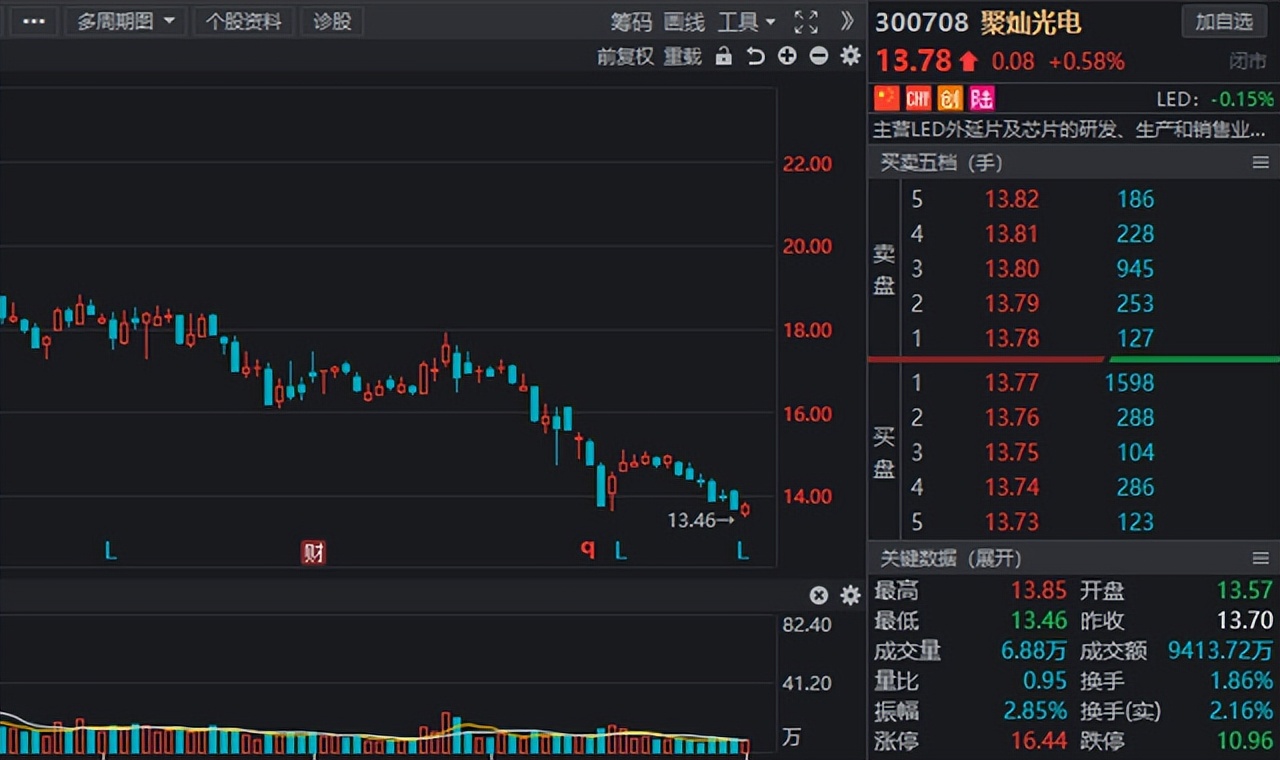
Task: Click the CNY currency badge icon
Action: (x=918, y=98)
